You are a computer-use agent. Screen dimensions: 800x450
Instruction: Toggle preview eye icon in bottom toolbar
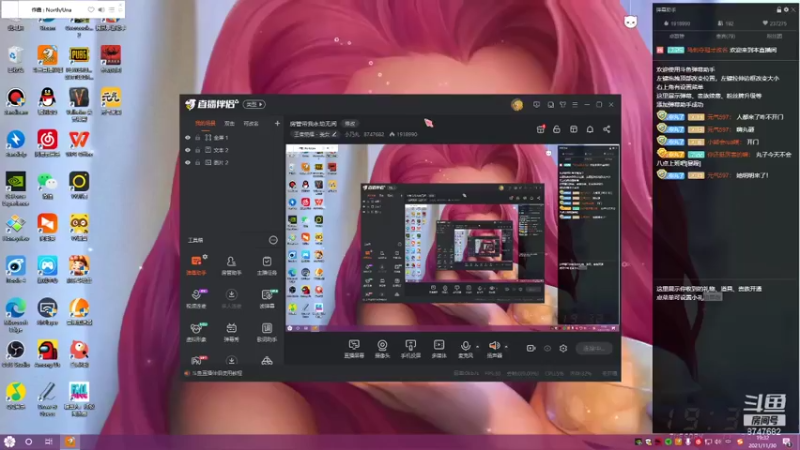[x=547, y=348]
